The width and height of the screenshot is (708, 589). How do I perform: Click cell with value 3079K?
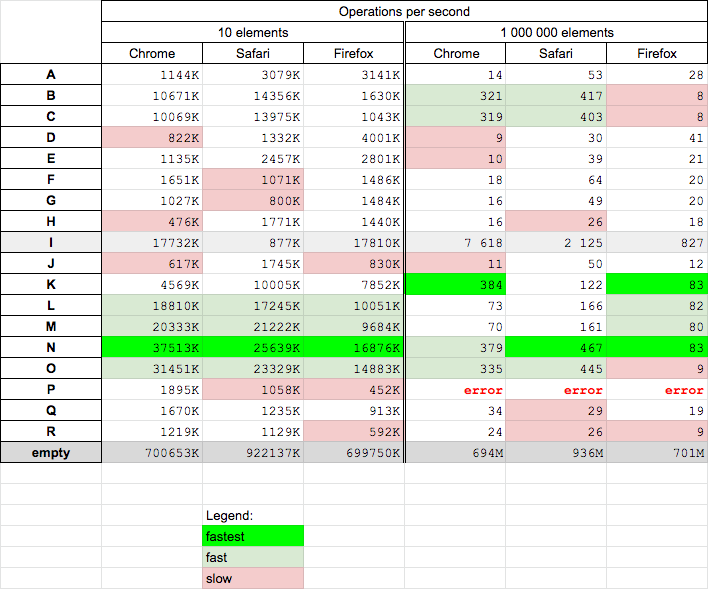click(253, 75)
